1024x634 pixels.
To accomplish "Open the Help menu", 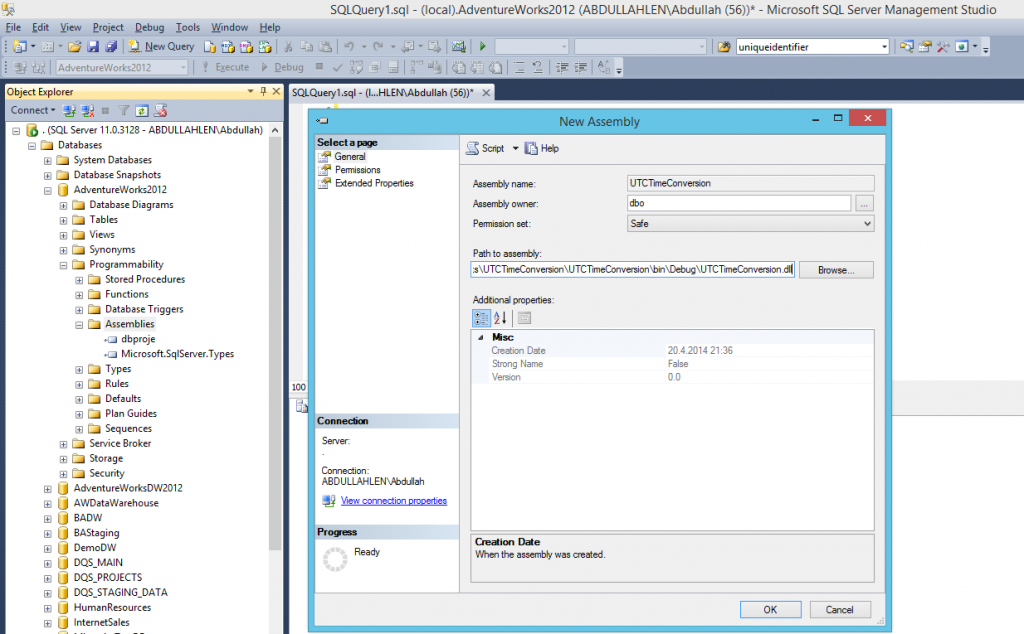I will pos(270,27).
